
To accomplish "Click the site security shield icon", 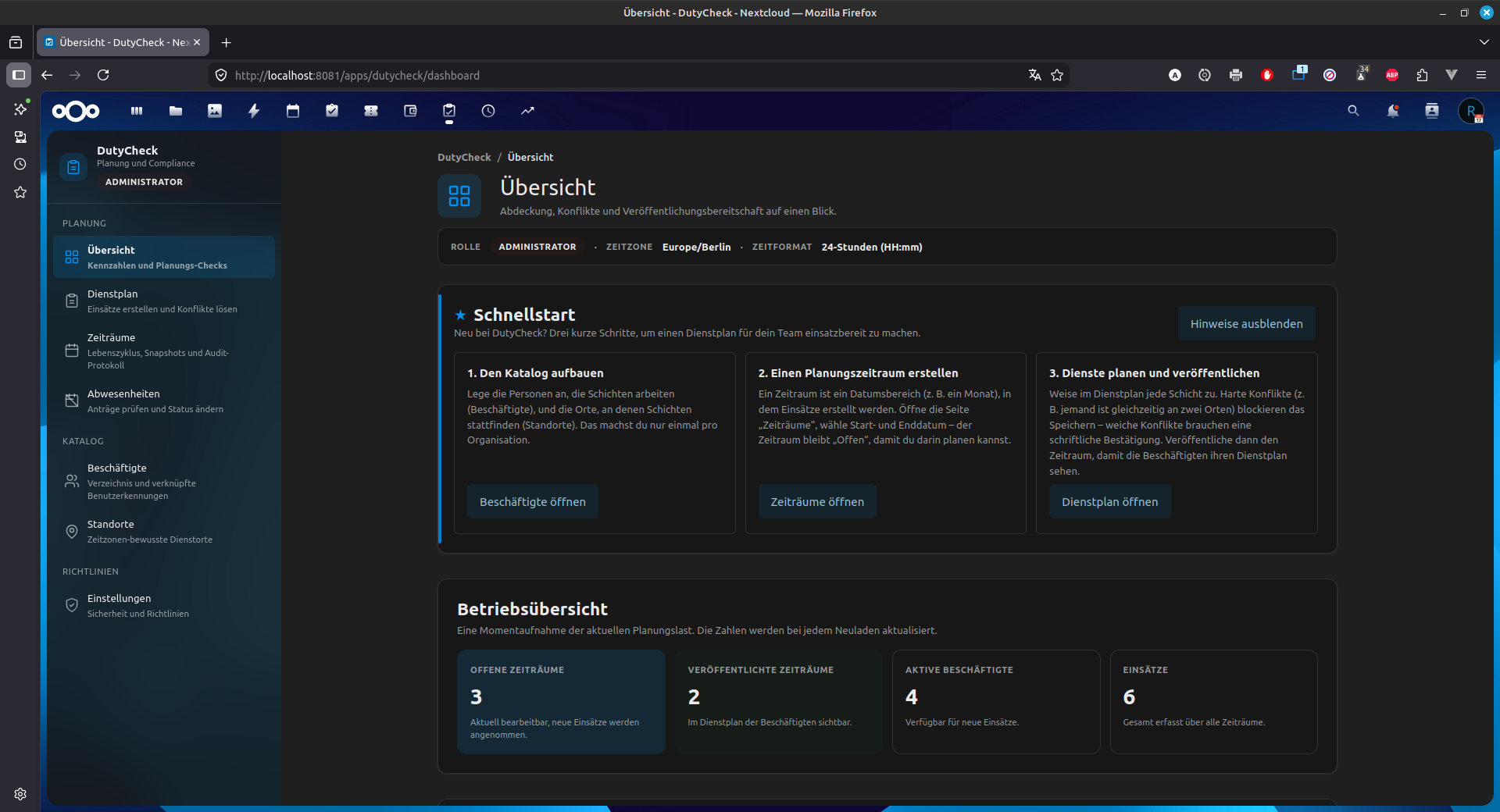I will [x=221, y=75].
